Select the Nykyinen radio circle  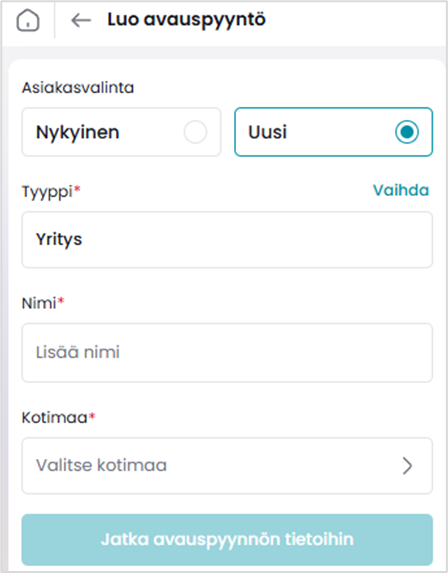tap(195, 132)
